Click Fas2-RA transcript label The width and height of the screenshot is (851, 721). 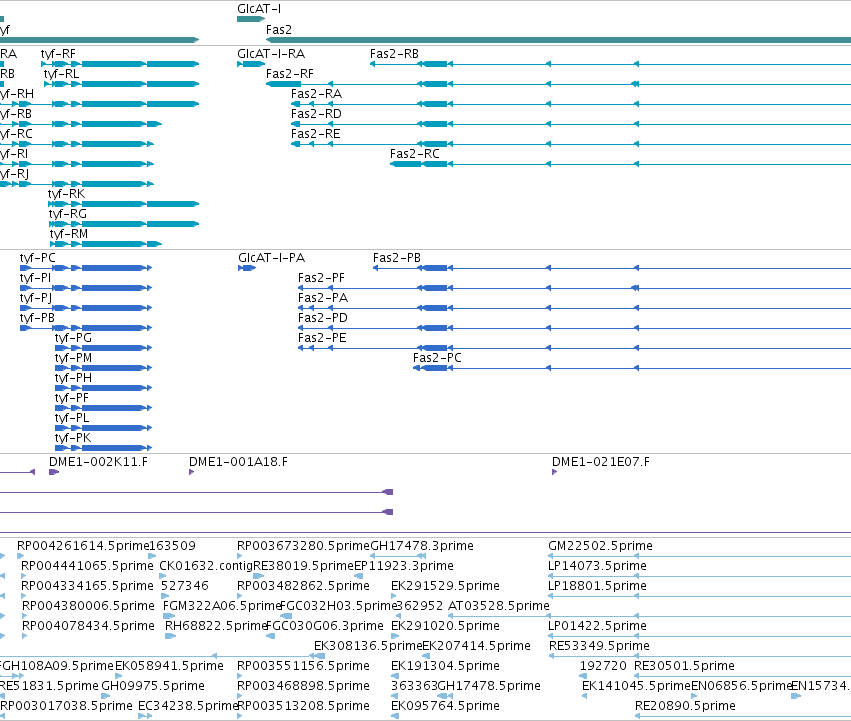(316, 94)
